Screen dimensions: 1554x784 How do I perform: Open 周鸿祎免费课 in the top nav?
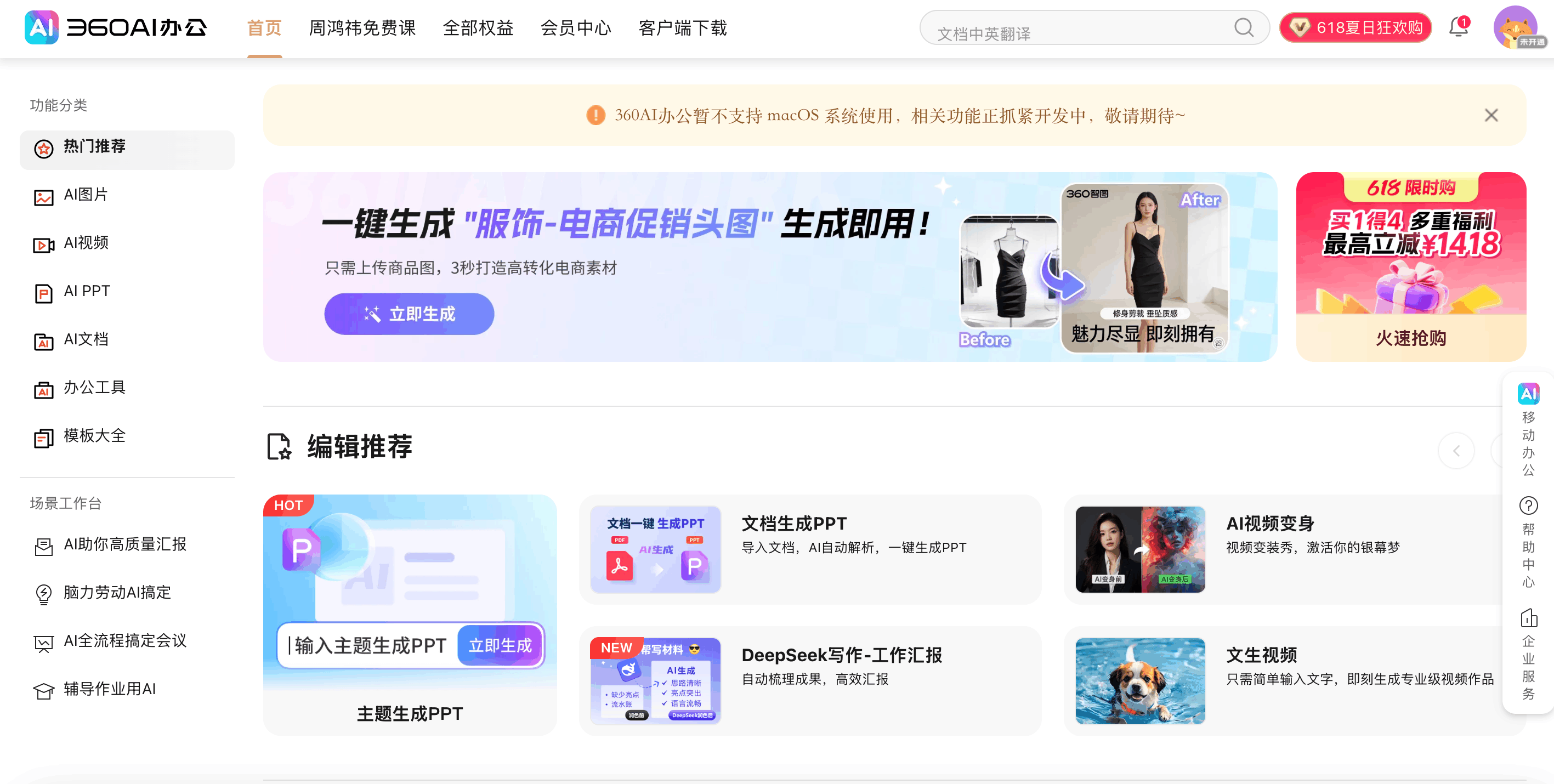click(362, 28)
